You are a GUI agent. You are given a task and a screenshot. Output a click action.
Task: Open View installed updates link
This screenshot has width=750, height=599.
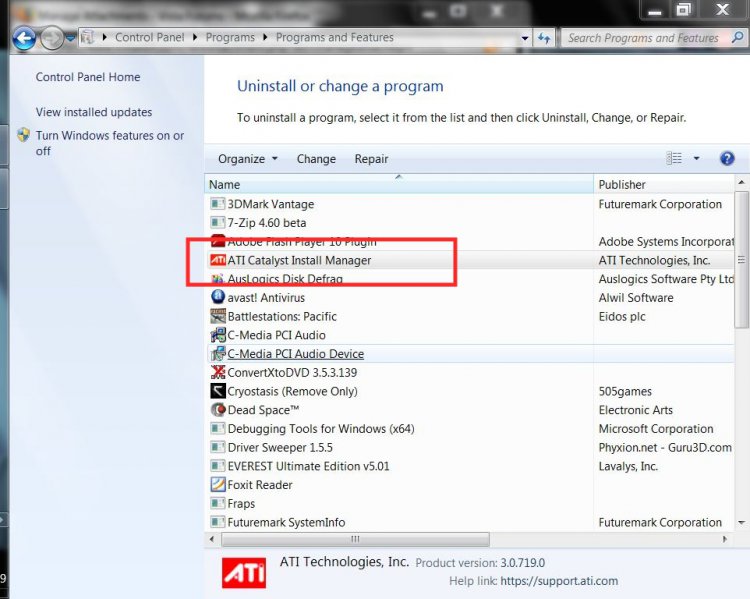pos(94,112)
